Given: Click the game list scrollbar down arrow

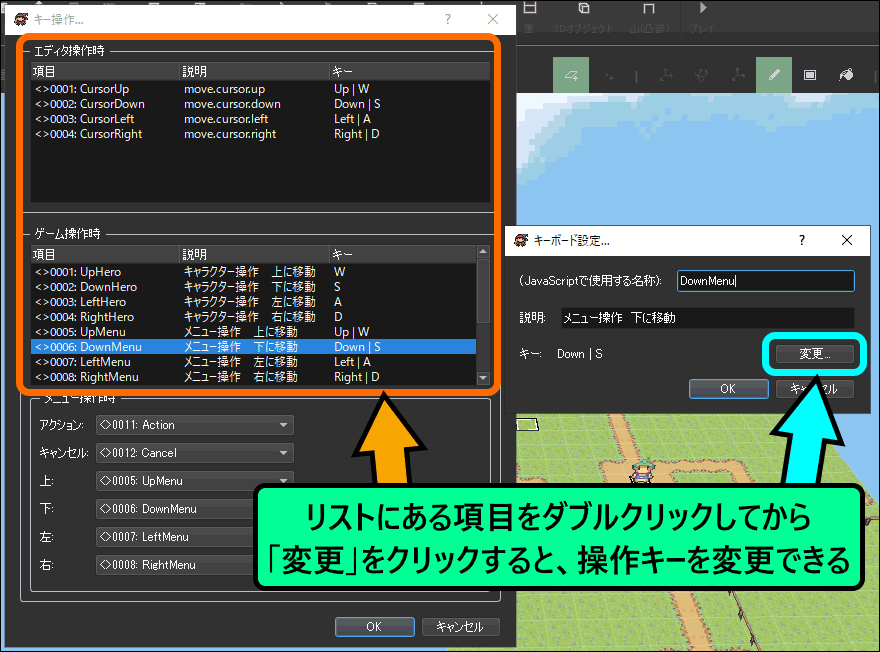Looking at the screenshot, I should 484,379.
